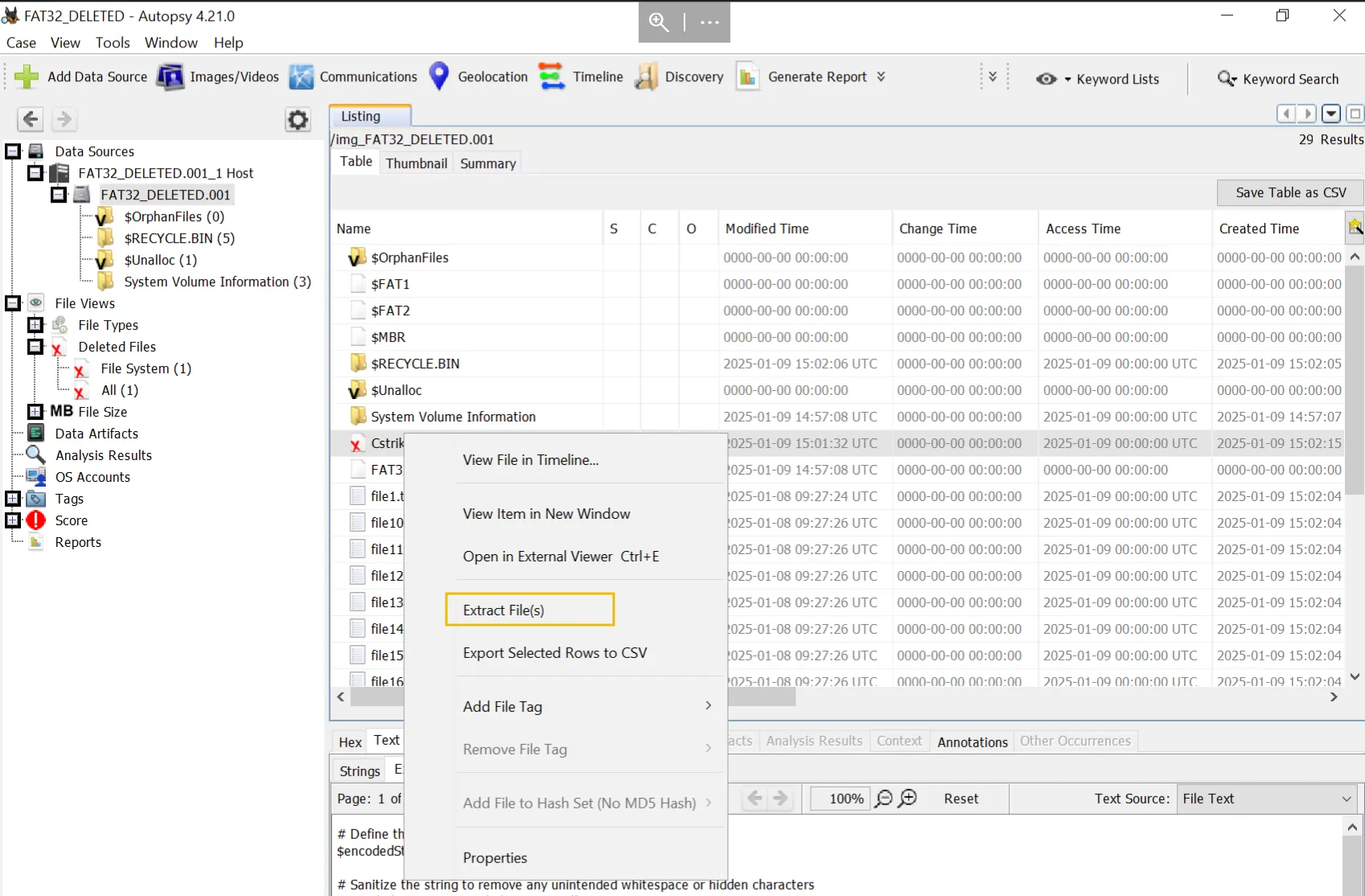Open the Tools menu
The height and width of the screenshot is (896, 1365).
click(113, 43)
